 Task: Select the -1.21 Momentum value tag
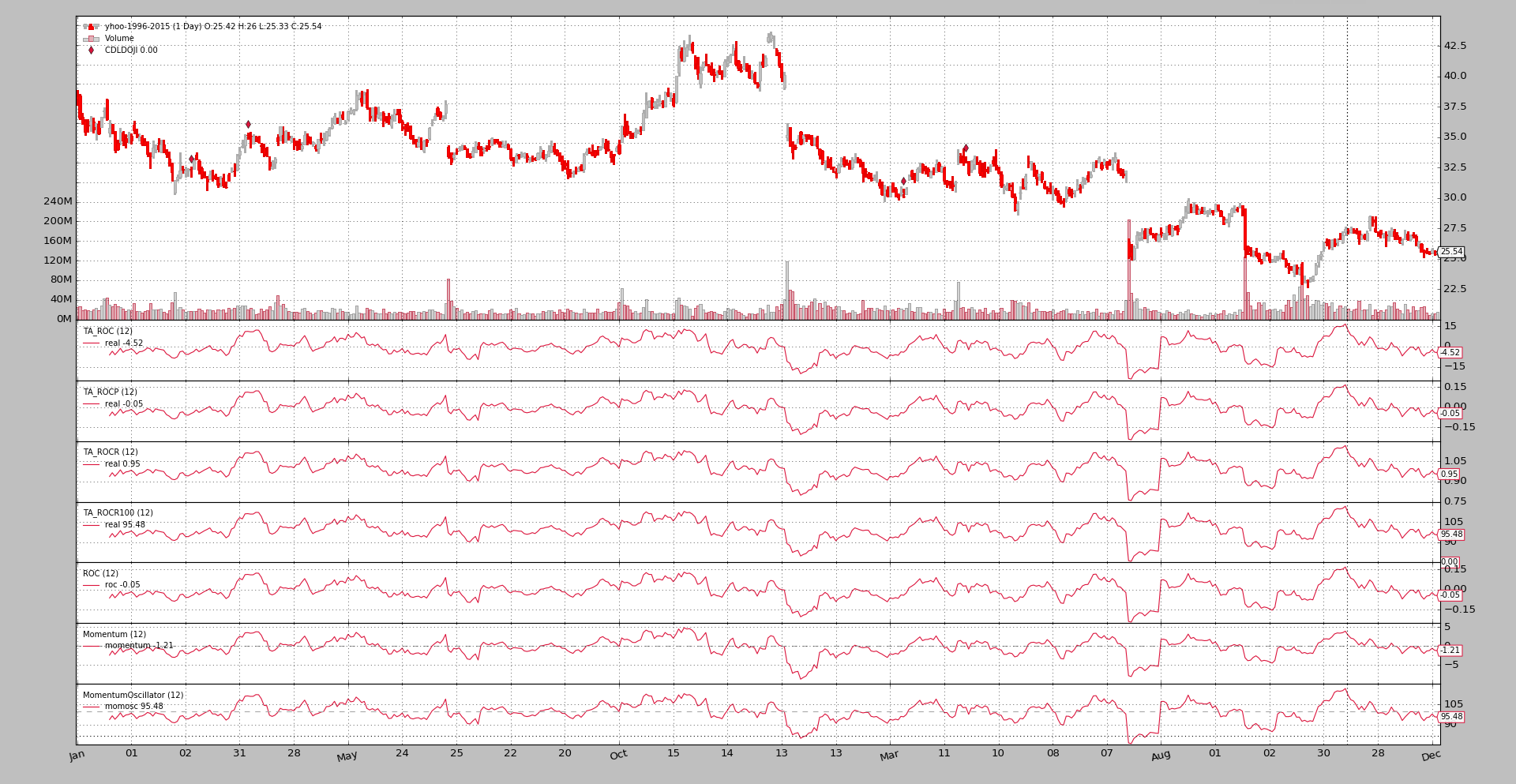click(x=1450, y=651)
